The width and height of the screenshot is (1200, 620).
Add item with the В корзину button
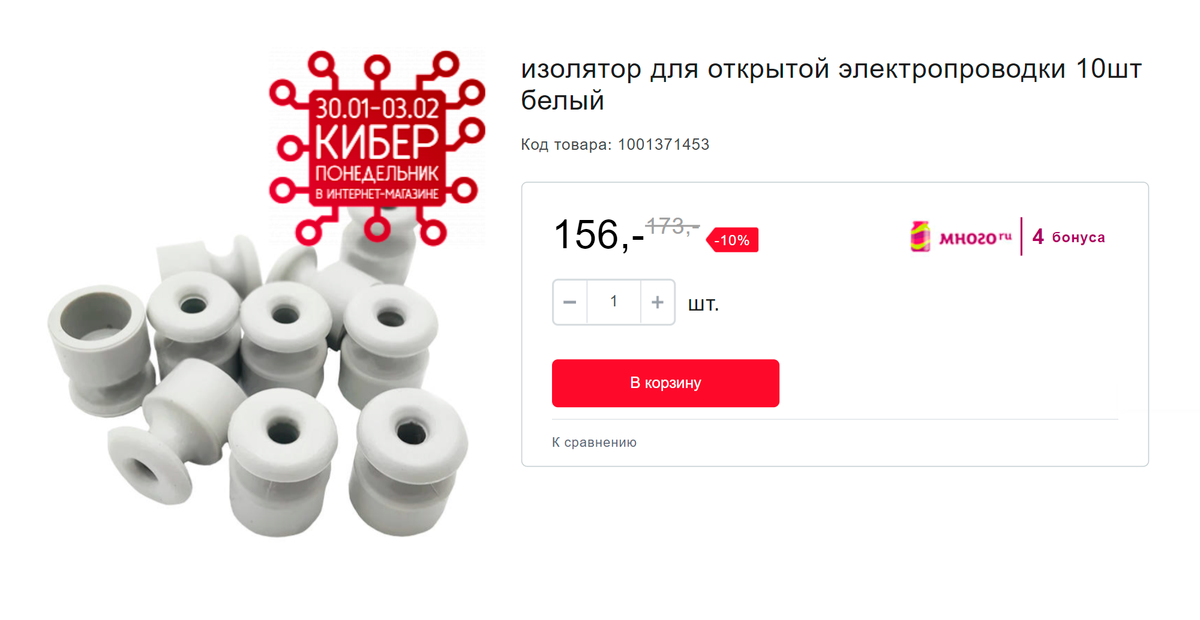[x=665, y=383]
